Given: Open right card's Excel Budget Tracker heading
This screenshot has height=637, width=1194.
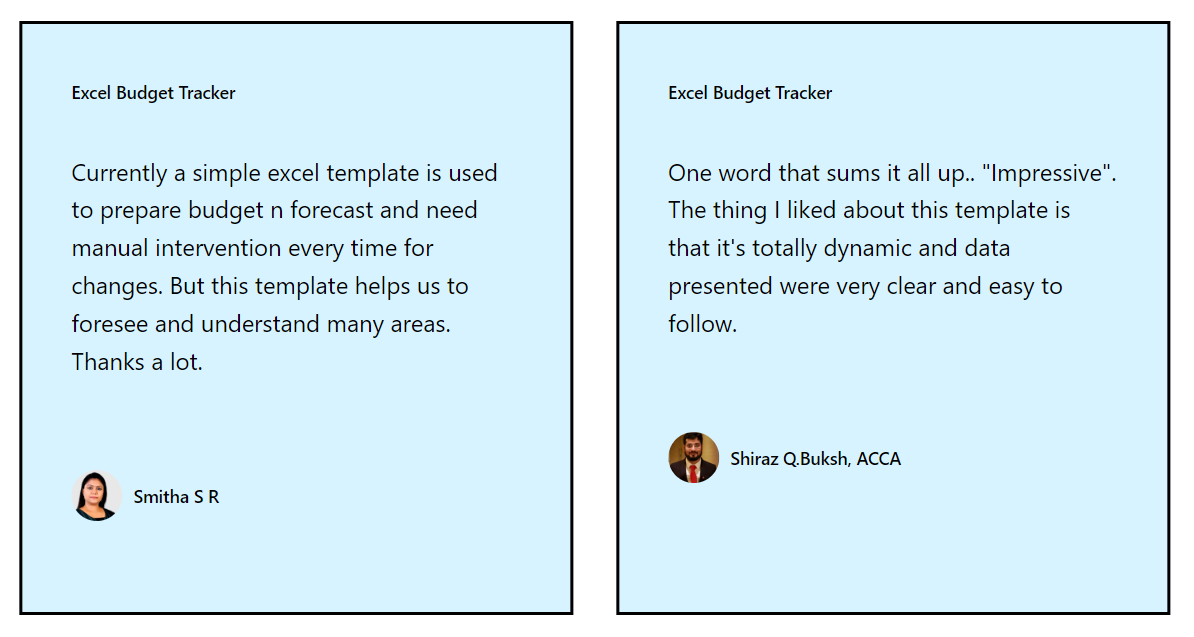Looking at the screenshot, I should [x=750, y=93].
